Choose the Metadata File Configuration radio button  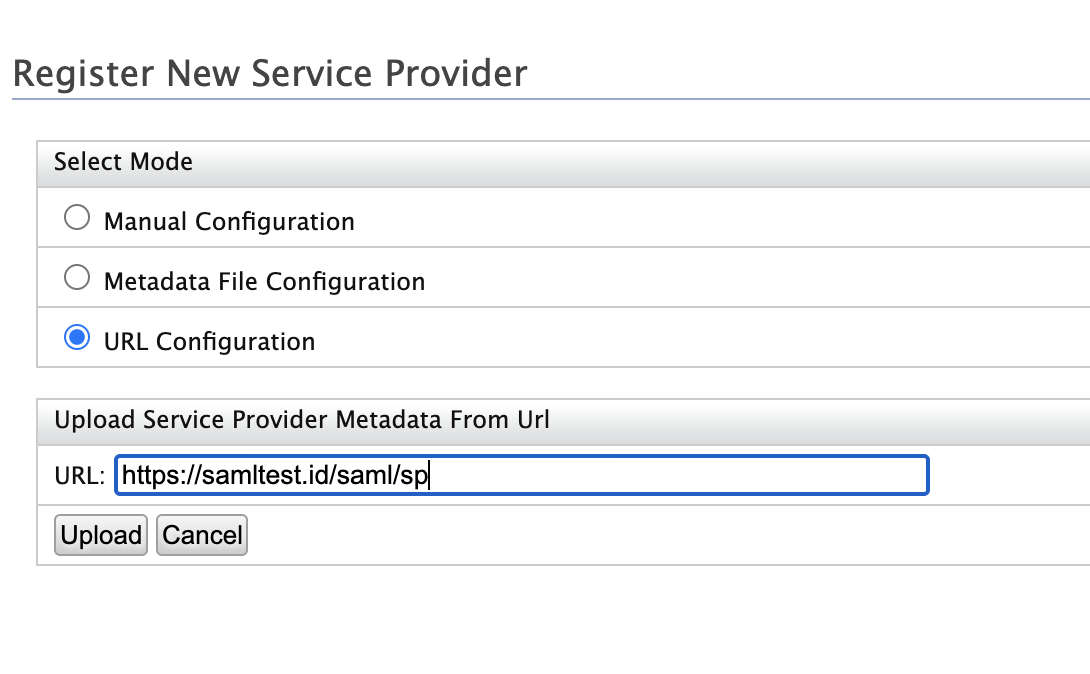(77, 279)
